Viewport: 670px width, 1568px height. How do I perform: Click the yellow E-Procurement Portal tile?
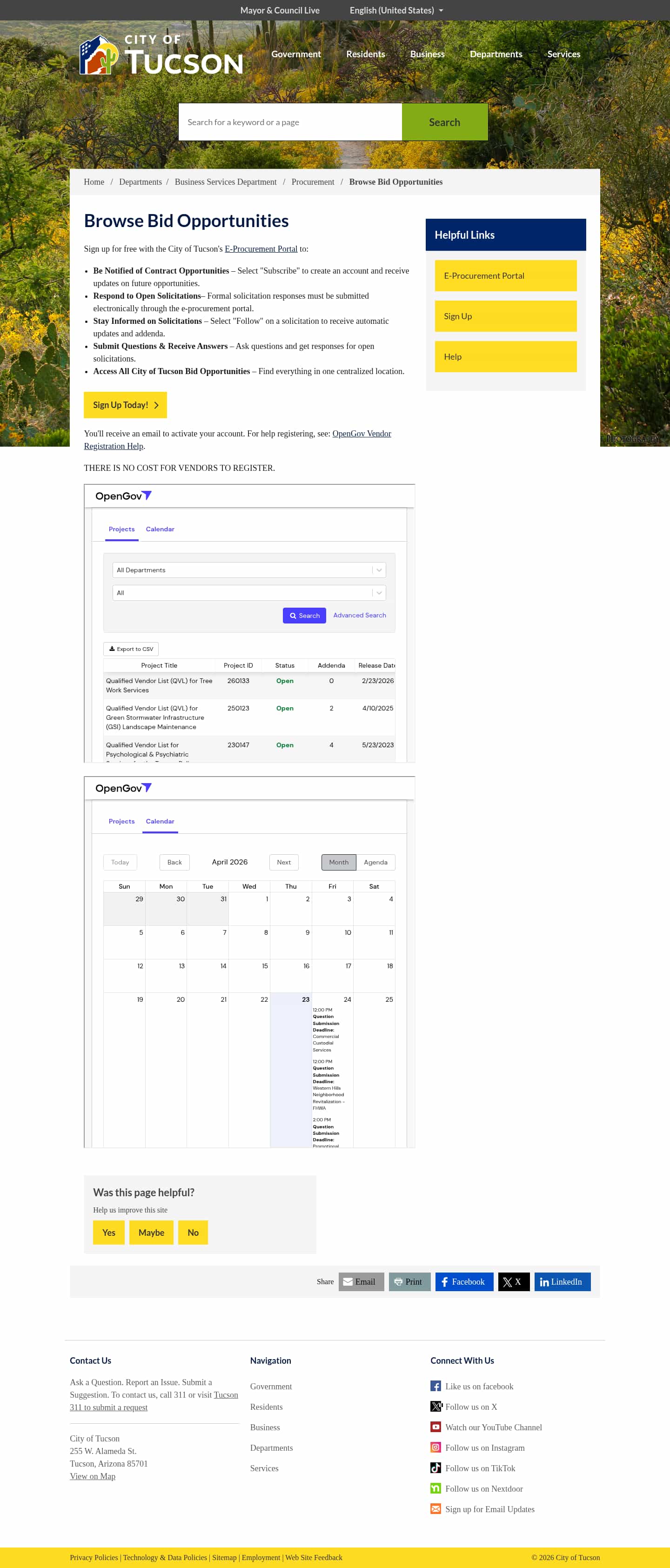pyautogui.click(x=505, y=276)
